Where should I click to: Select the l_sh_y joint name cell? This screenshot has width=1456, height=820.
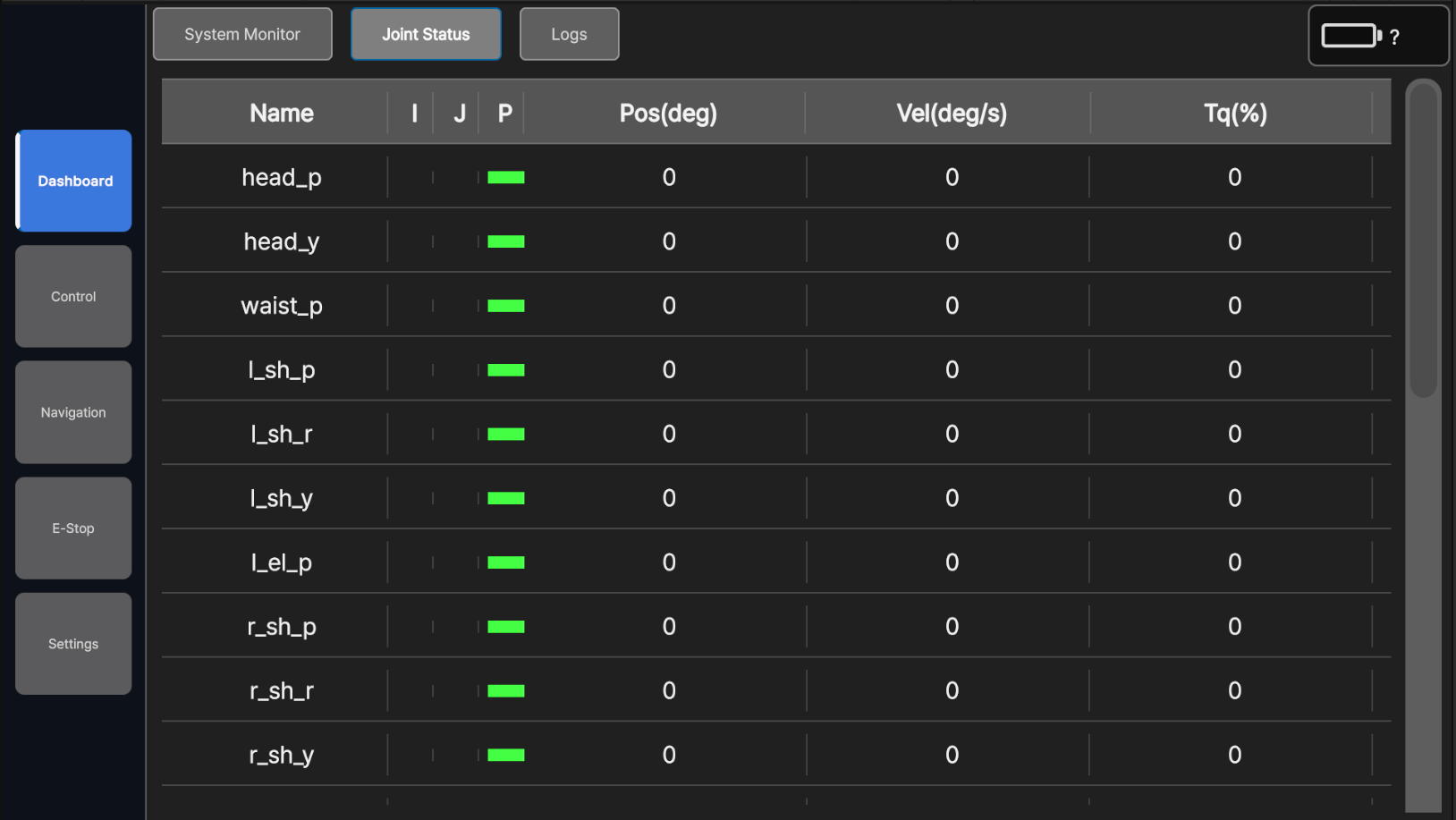[282, 498]
